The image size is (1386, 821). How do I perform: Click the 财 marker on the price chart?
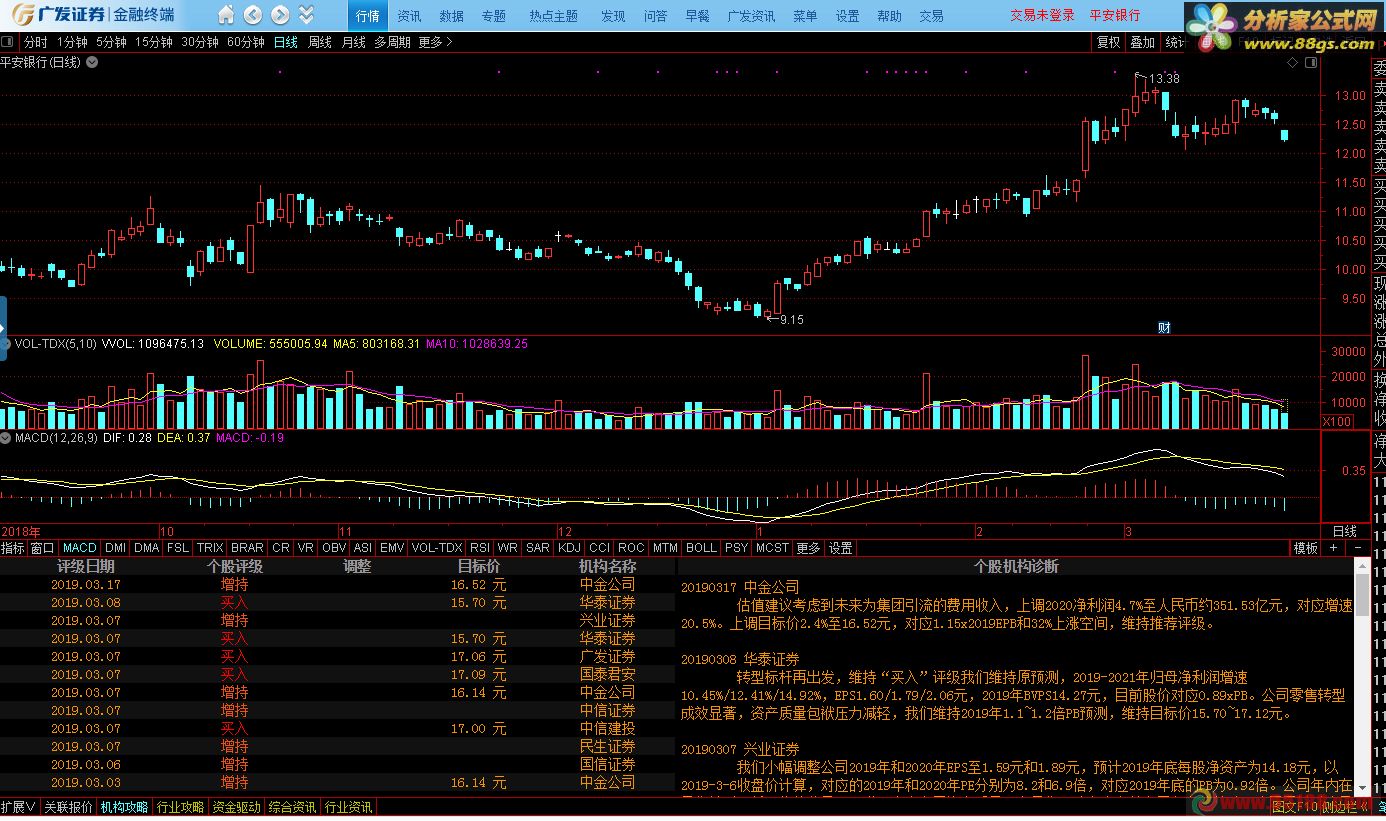1164,327
